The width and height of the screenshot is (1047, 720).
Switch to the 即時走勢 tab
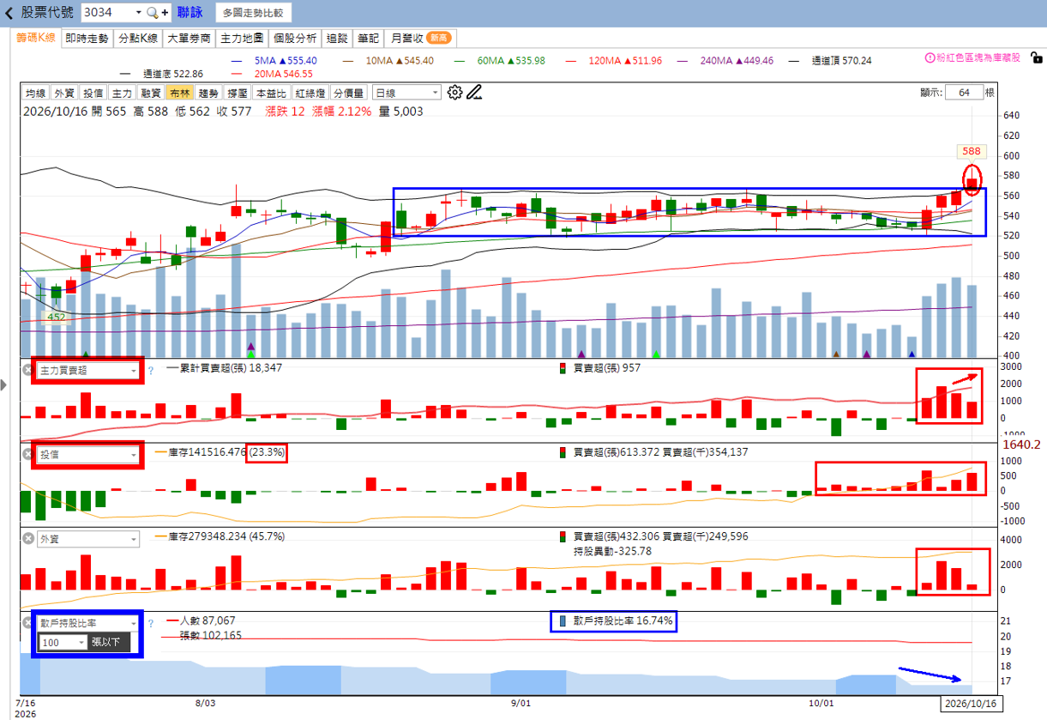(x=87, y=38)
